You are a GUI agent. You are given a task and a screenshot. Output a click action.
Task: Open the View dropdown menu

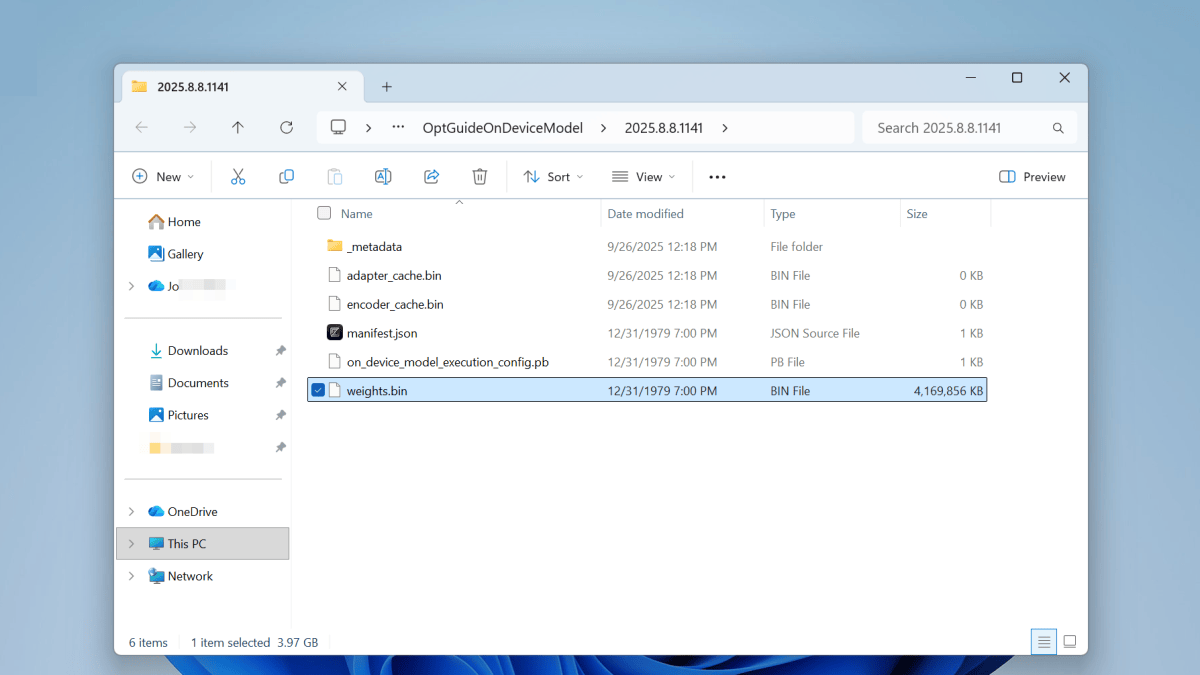[644, 177]
